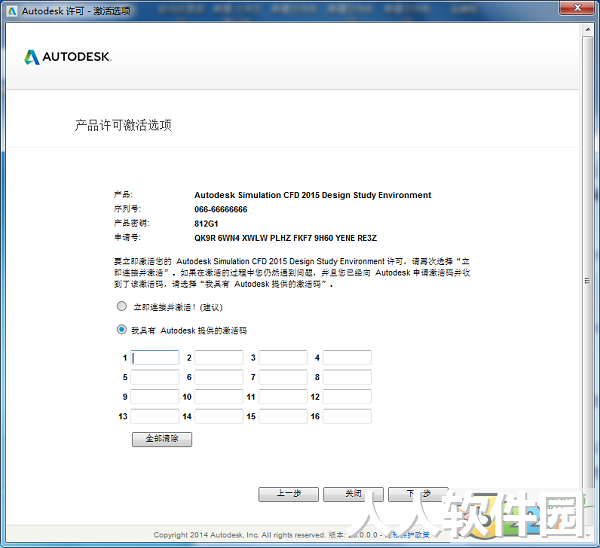Click activation code field 6
Screen dimensions: 600x548
click(x=219, y=377)
